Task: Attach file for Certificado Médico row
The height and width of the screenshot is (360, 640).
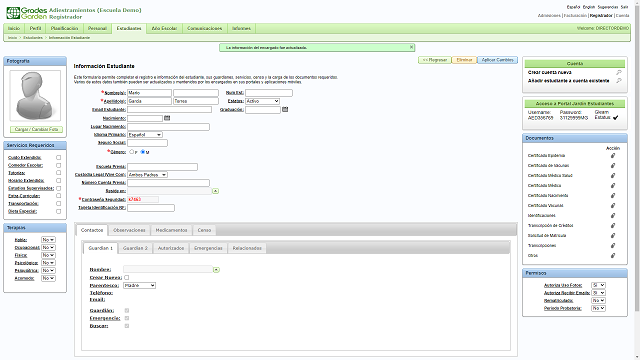Action: coord(613,186)
